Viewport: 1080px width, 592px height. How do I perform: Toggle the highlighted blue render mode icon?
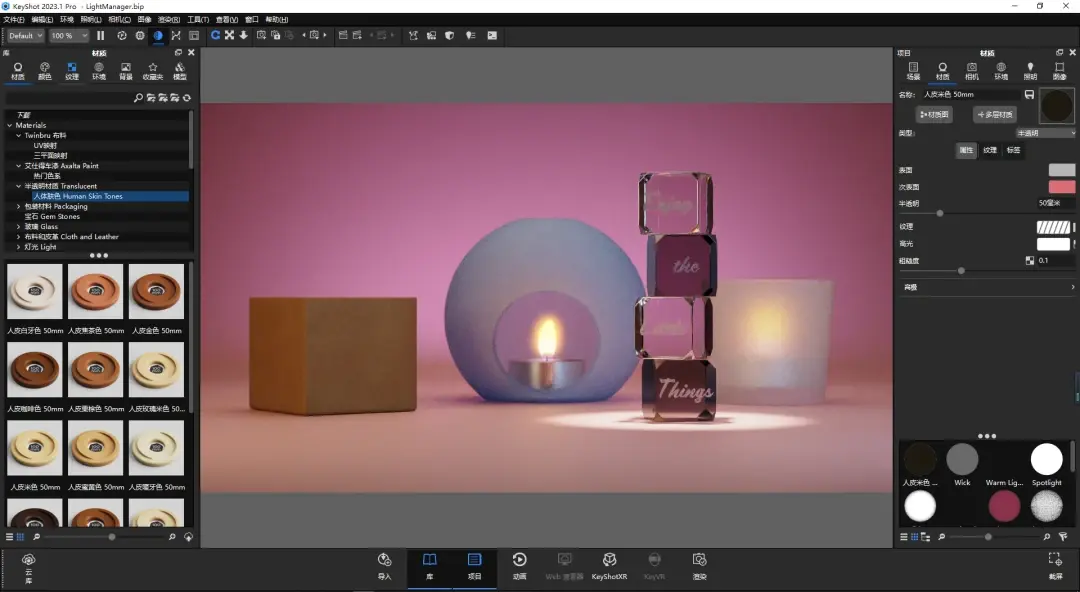click(x=158, y=35)
